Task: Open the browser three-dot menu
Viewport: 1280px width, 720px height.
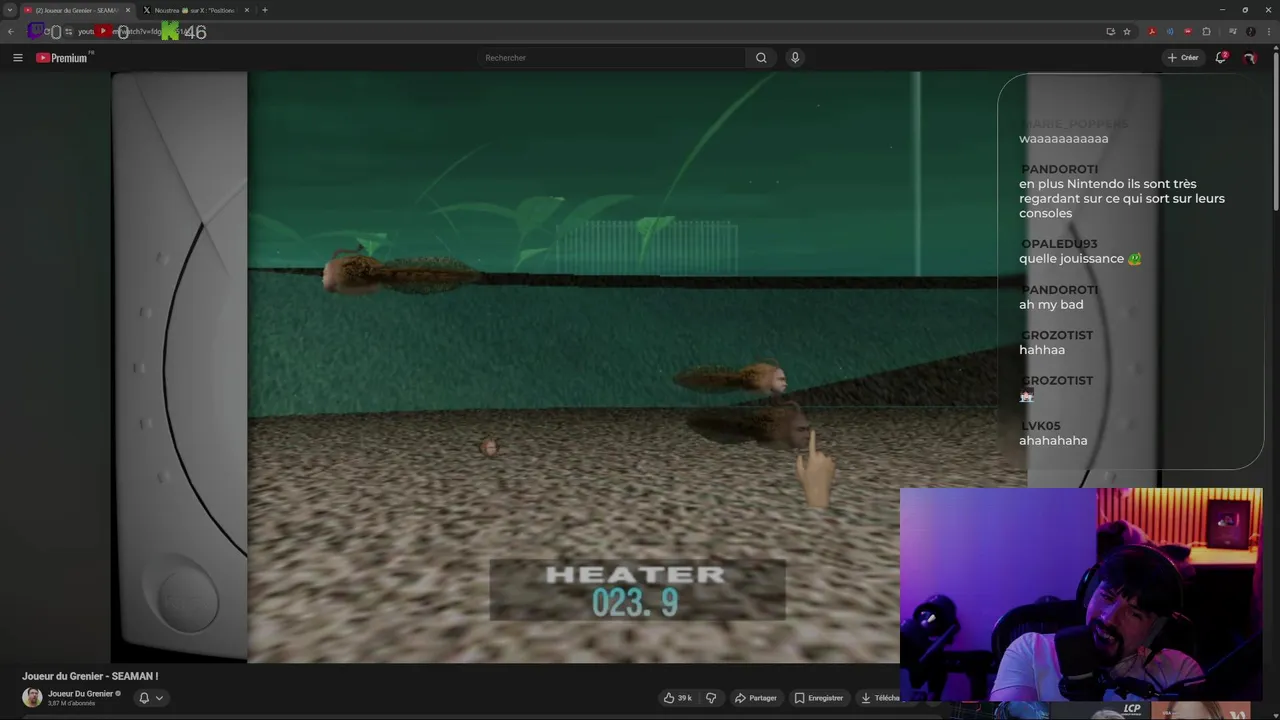Action: pos(1268,32)
